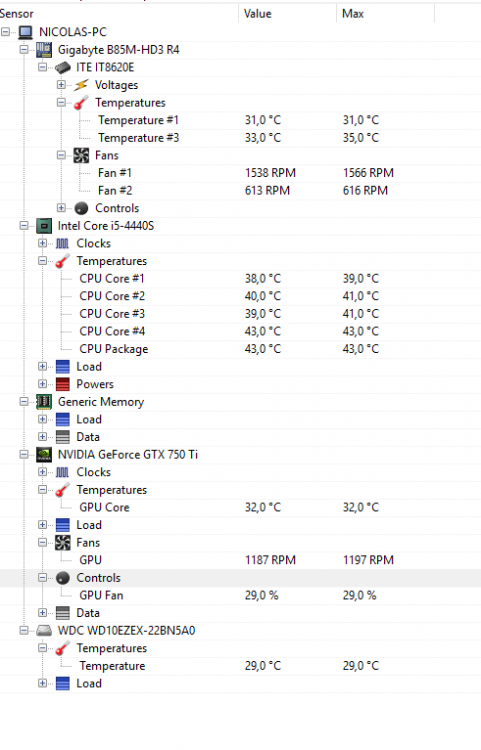Click the WDC WD10EZEX hard drive icon
The width and height of the screenshot is (481, 750).
[44, 631]
